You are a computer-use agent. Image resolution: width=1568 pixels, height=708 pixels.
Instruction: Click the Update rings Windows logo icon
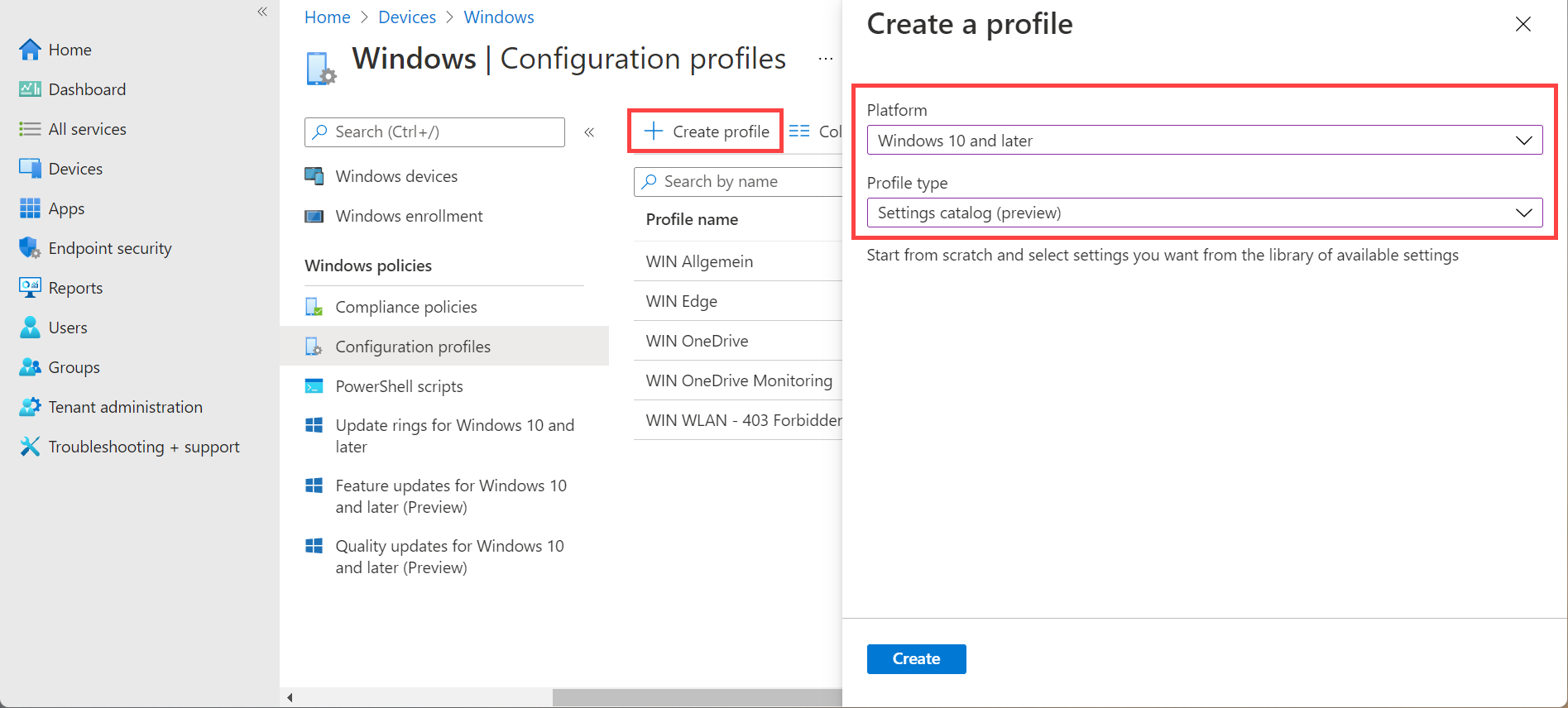314,425
